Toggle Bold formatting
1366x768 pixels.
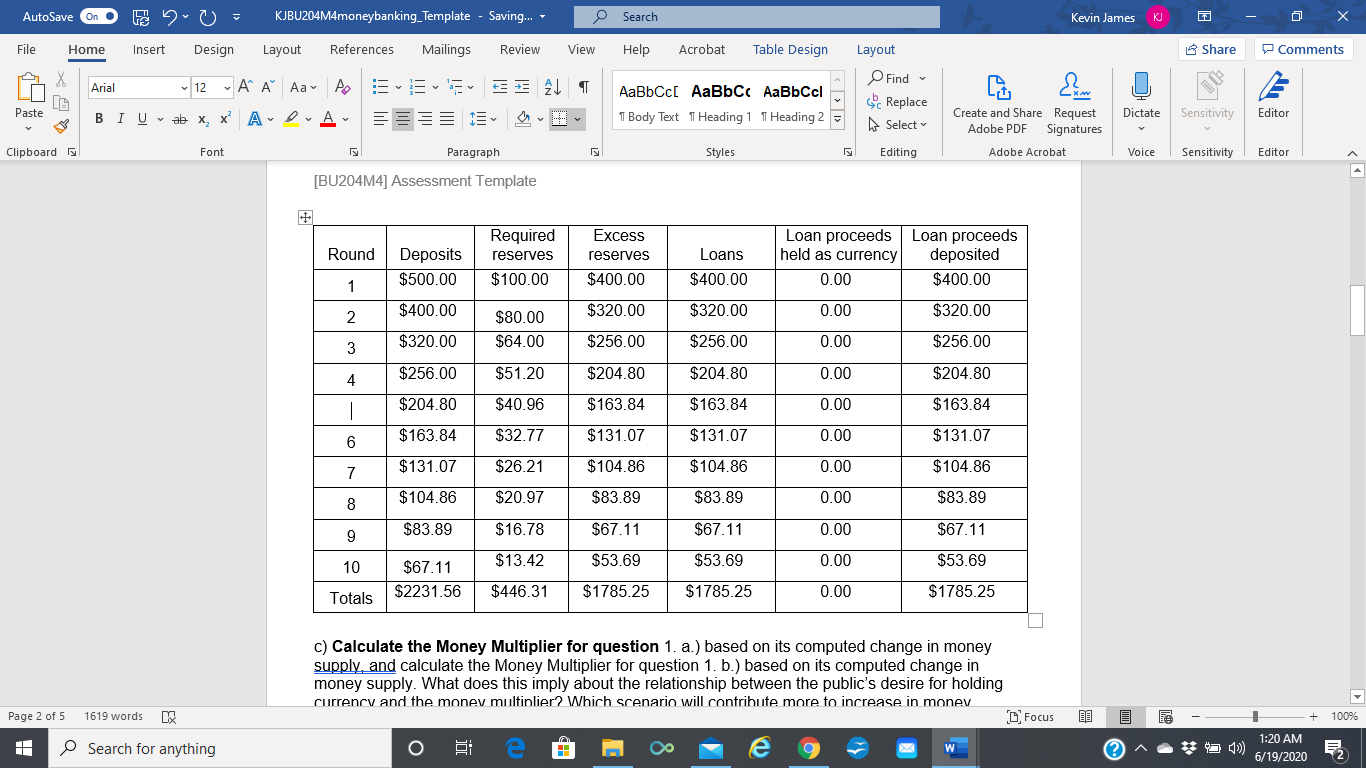pos(99,120)
